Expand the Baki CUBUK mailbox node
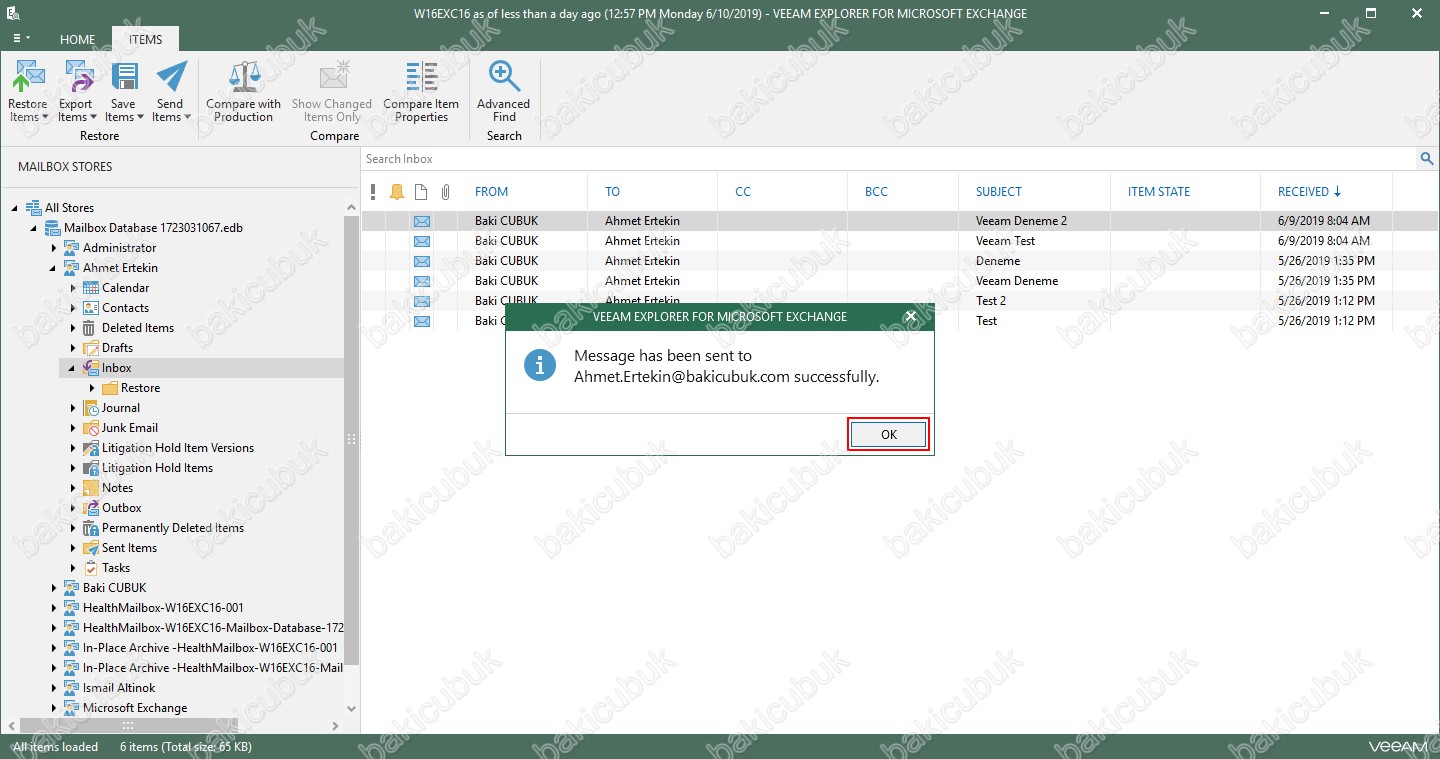 coord(54,588)
